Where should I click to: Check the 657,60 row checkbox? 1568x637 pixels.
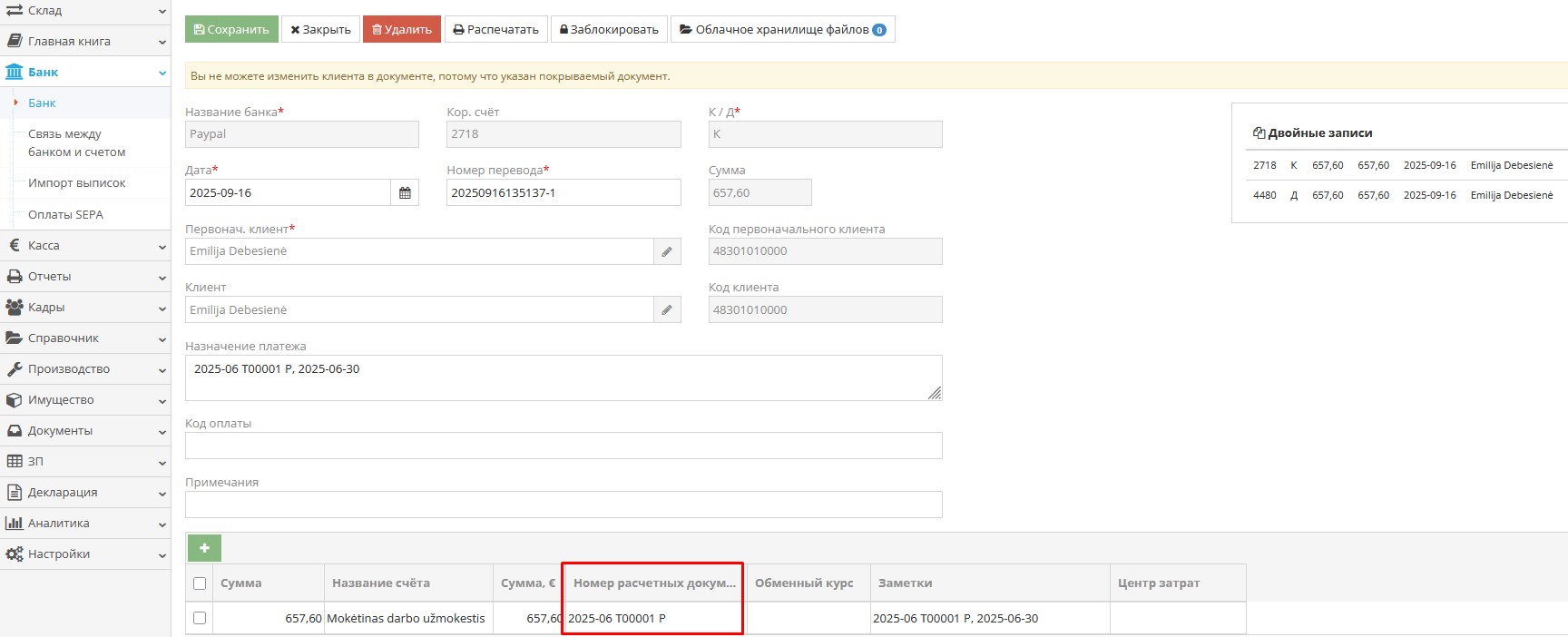click(200, 618)
